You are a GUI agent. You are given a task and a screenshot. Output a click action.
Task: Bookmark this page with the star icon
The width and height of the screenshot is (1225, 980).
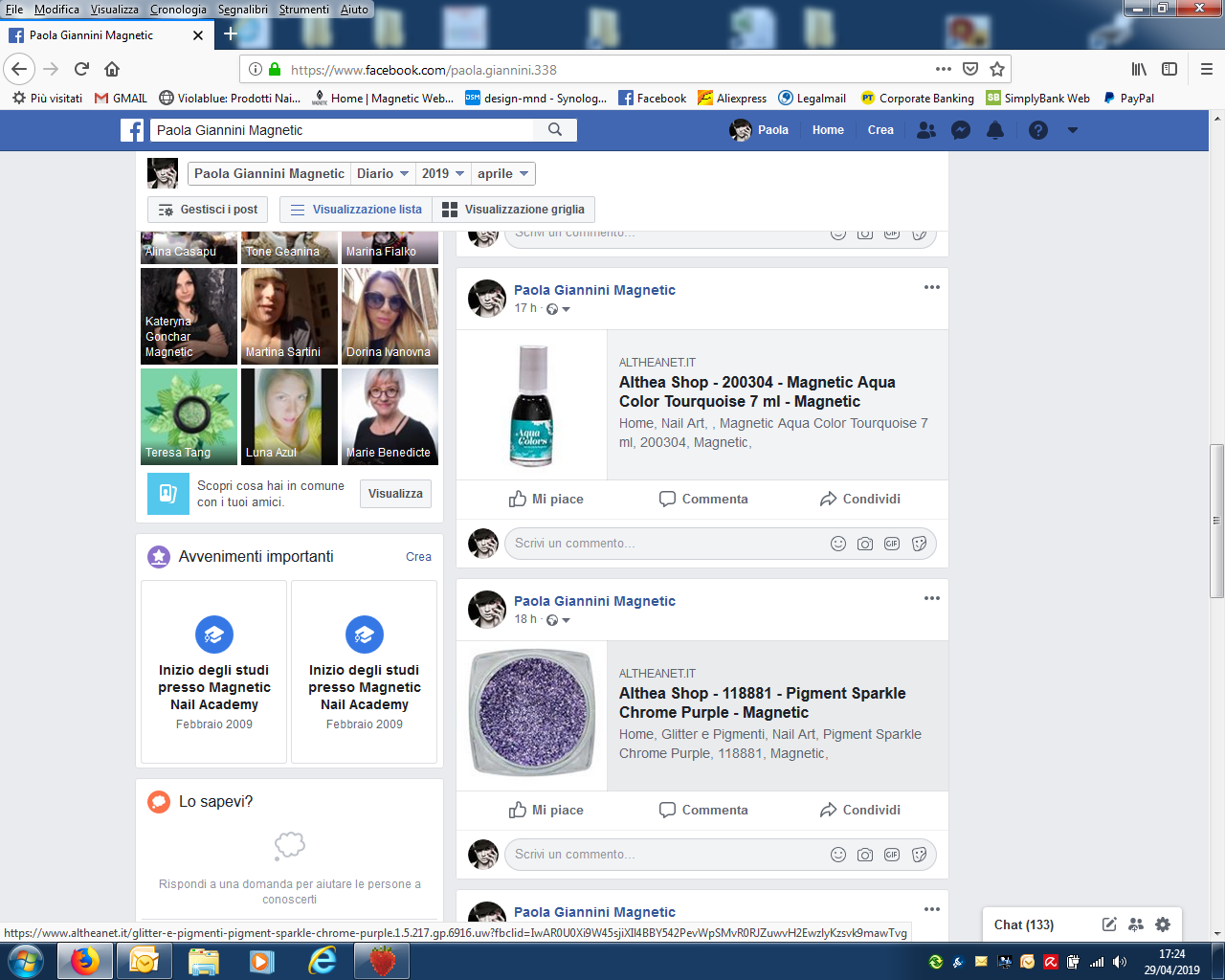pos(997,69)
